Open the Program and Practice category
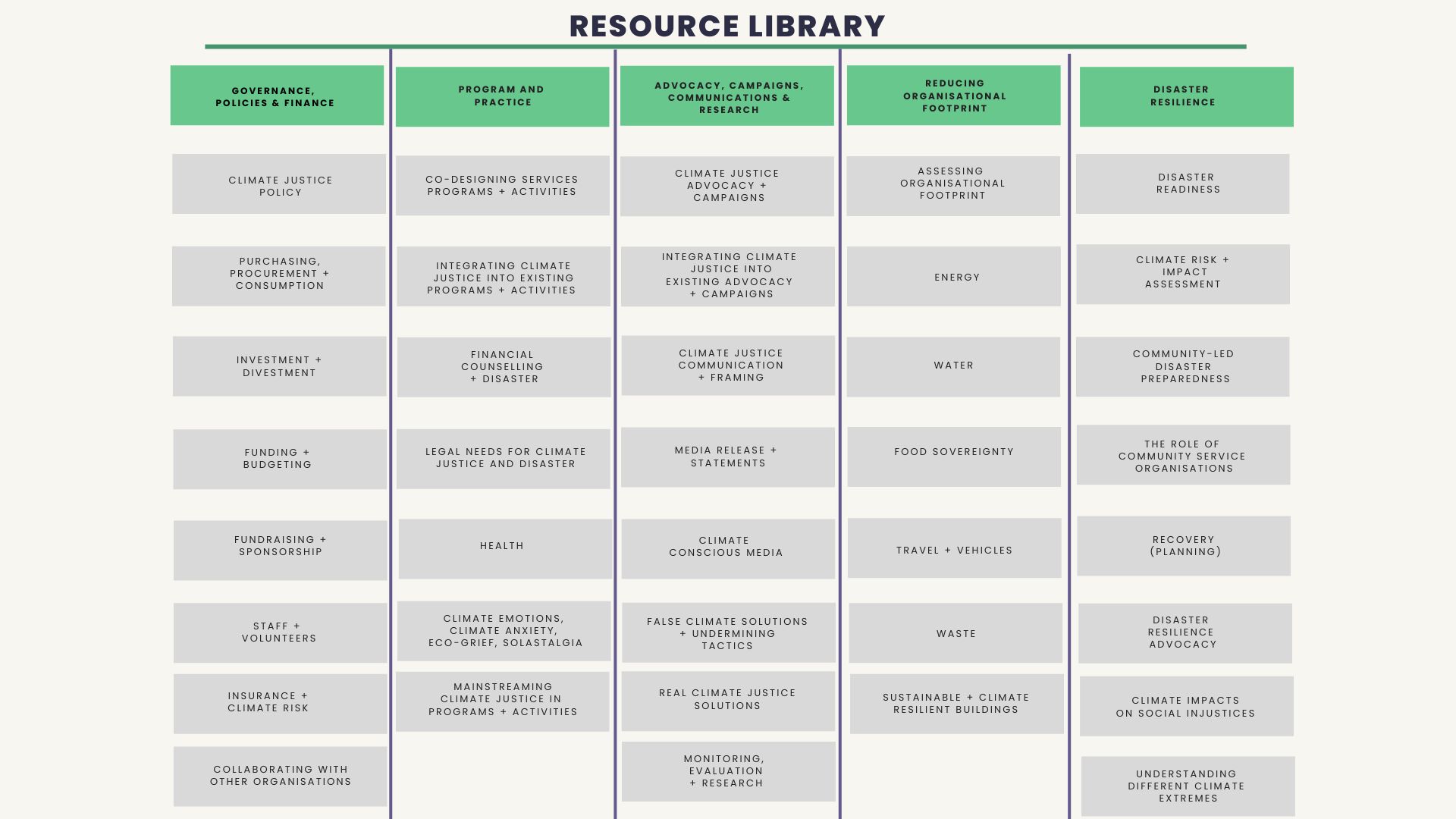Image resolution: width=1456 pixels, height=819 pixels. point(502,96)
